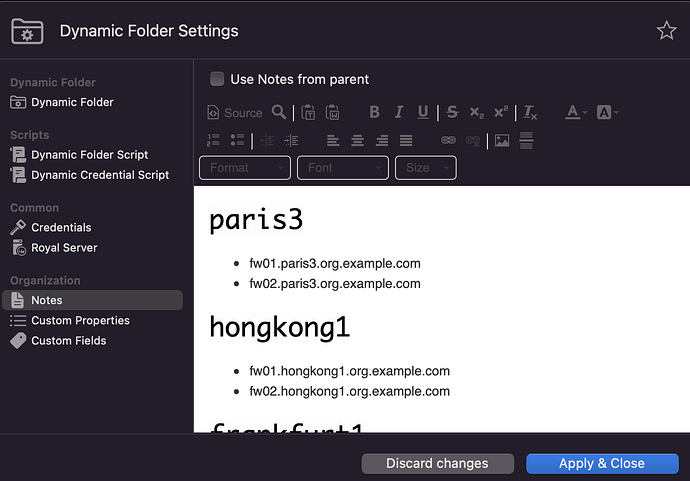Open the Size dropdown
Screen dimensions: 690x481
(426, 168)
